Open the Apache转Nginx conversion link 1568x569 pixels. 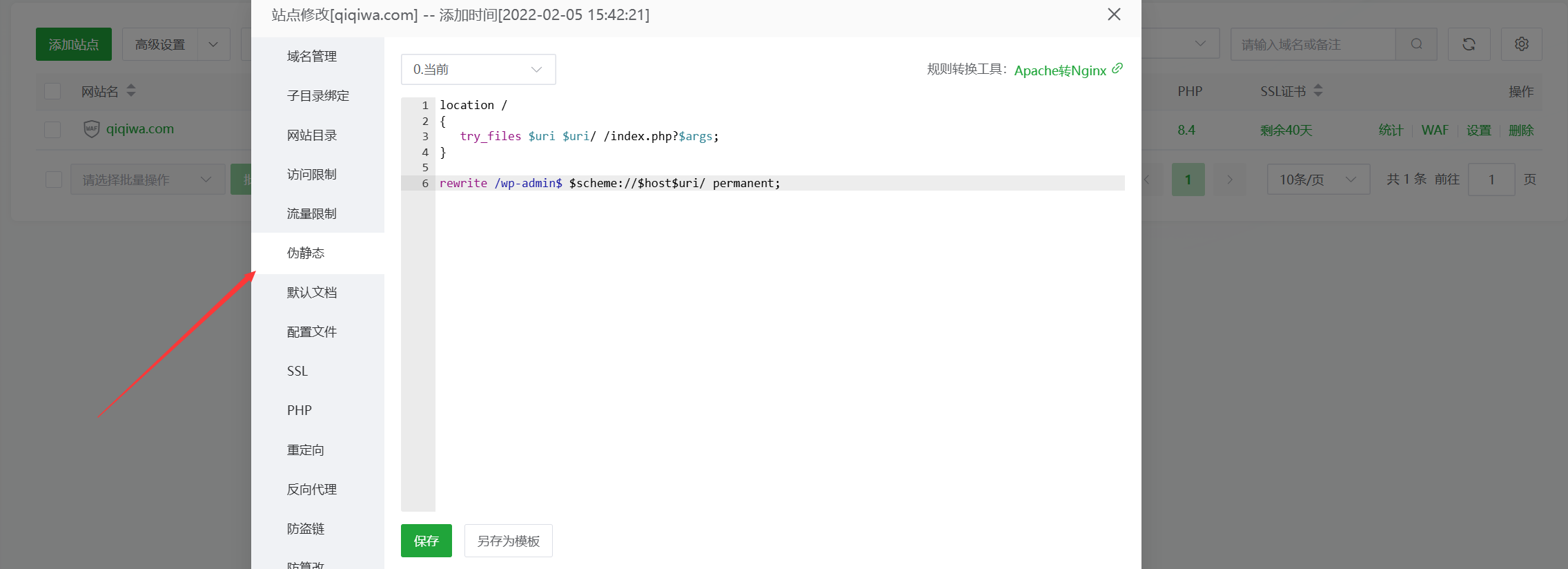(1059, 70)
